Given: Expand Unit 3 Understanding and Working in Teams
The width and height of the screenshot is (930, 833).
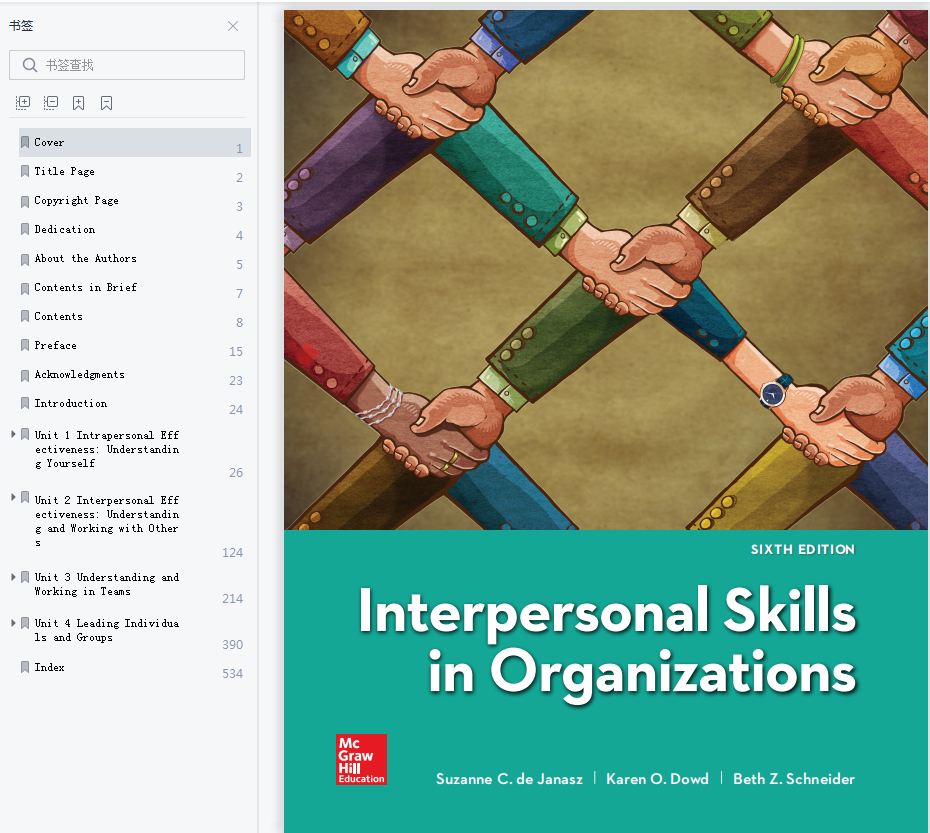Looking at the screenshot, I should (13, 577).
